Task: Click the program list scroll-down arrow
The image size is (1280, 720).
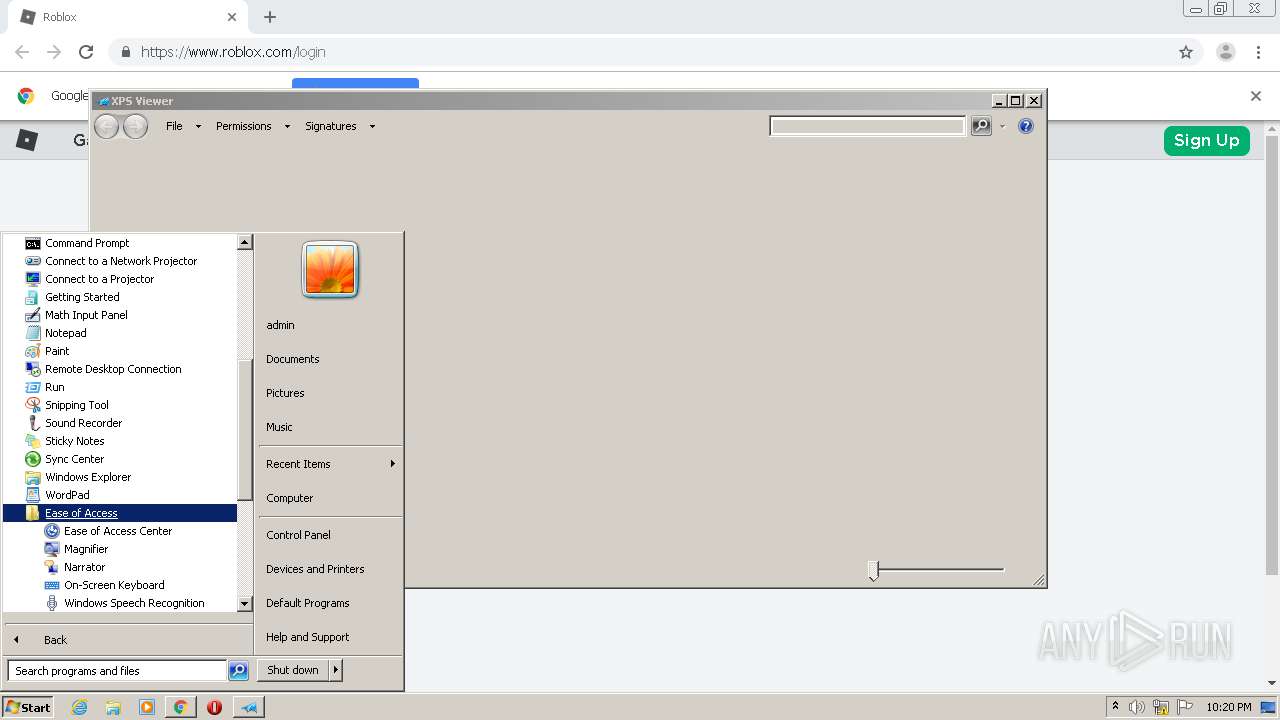Action: click(x=245, y=604)
